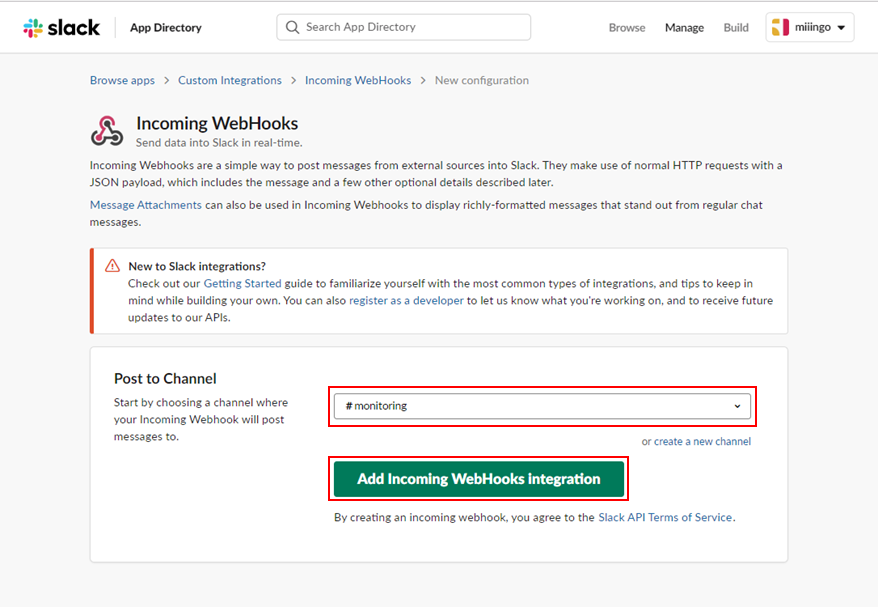Open the Message Attachments link

(x=146, y=205)
